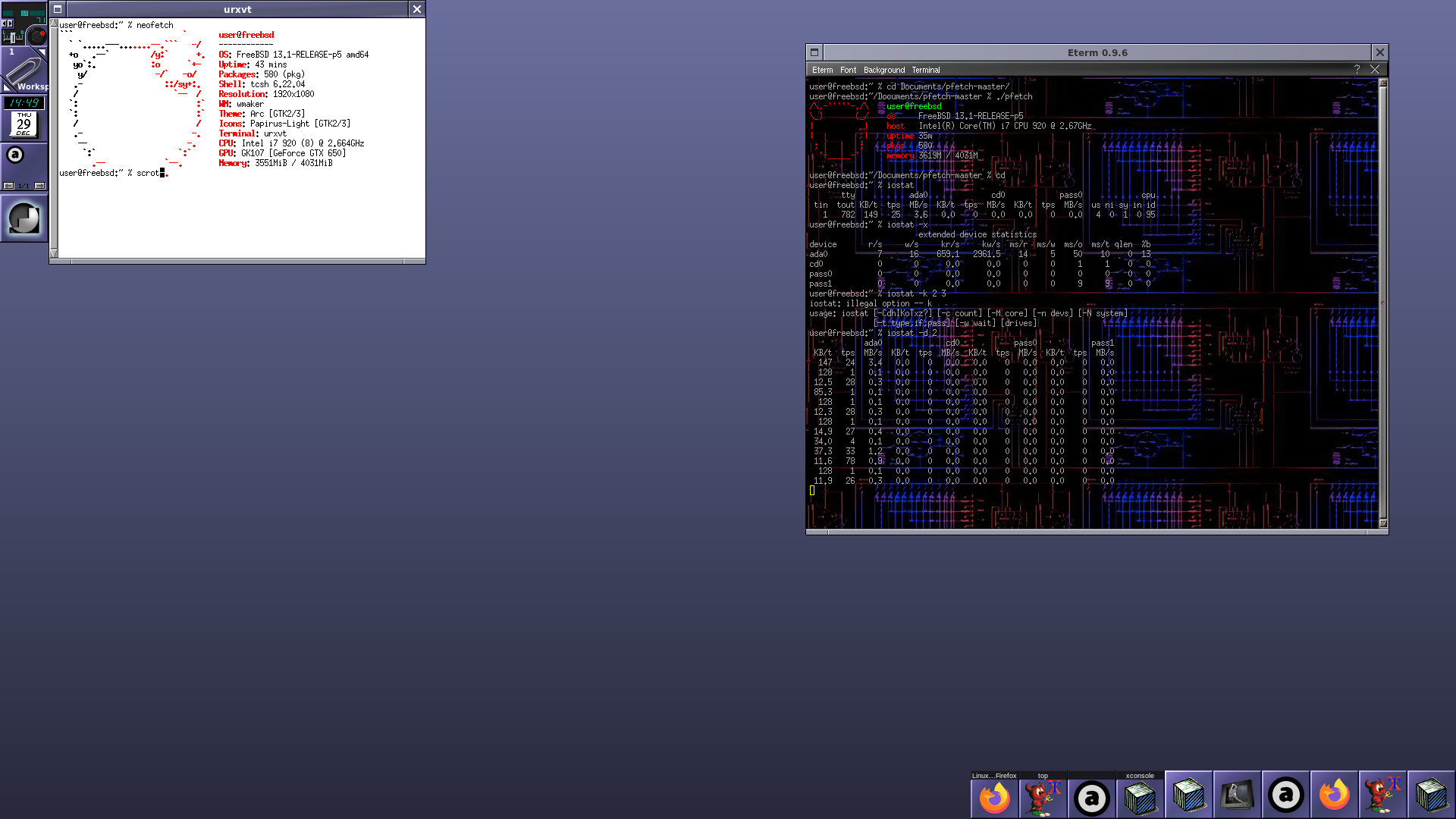Click the Eterm scrollbar up arrow
1456x819 pixels.
pos(1382,83)
